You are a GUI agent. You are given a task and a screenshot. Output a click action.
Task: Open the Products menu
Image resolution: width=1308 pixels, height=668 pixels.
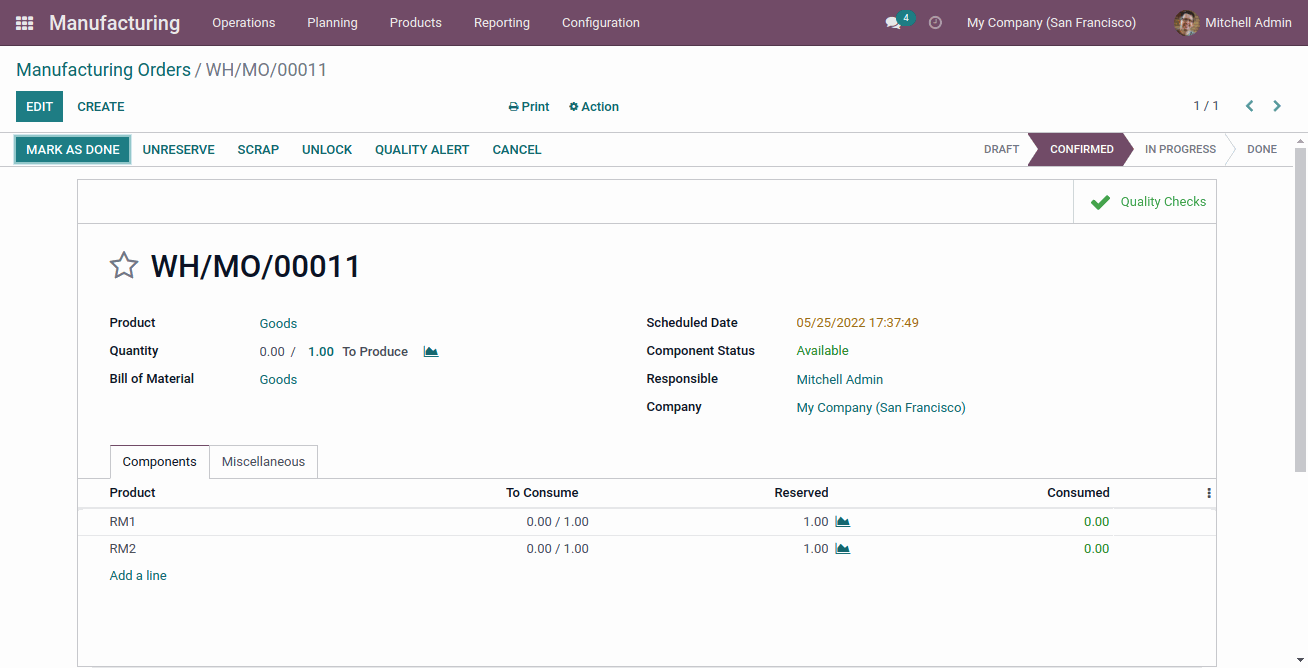[416, 23]
